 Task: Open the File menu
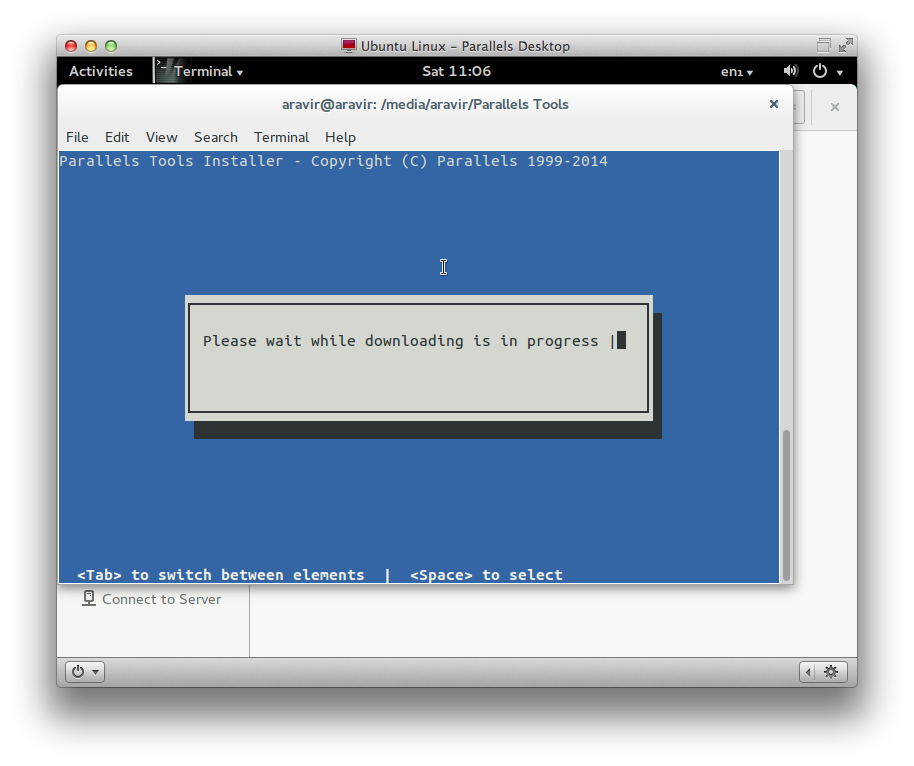(x=77, y=137)
